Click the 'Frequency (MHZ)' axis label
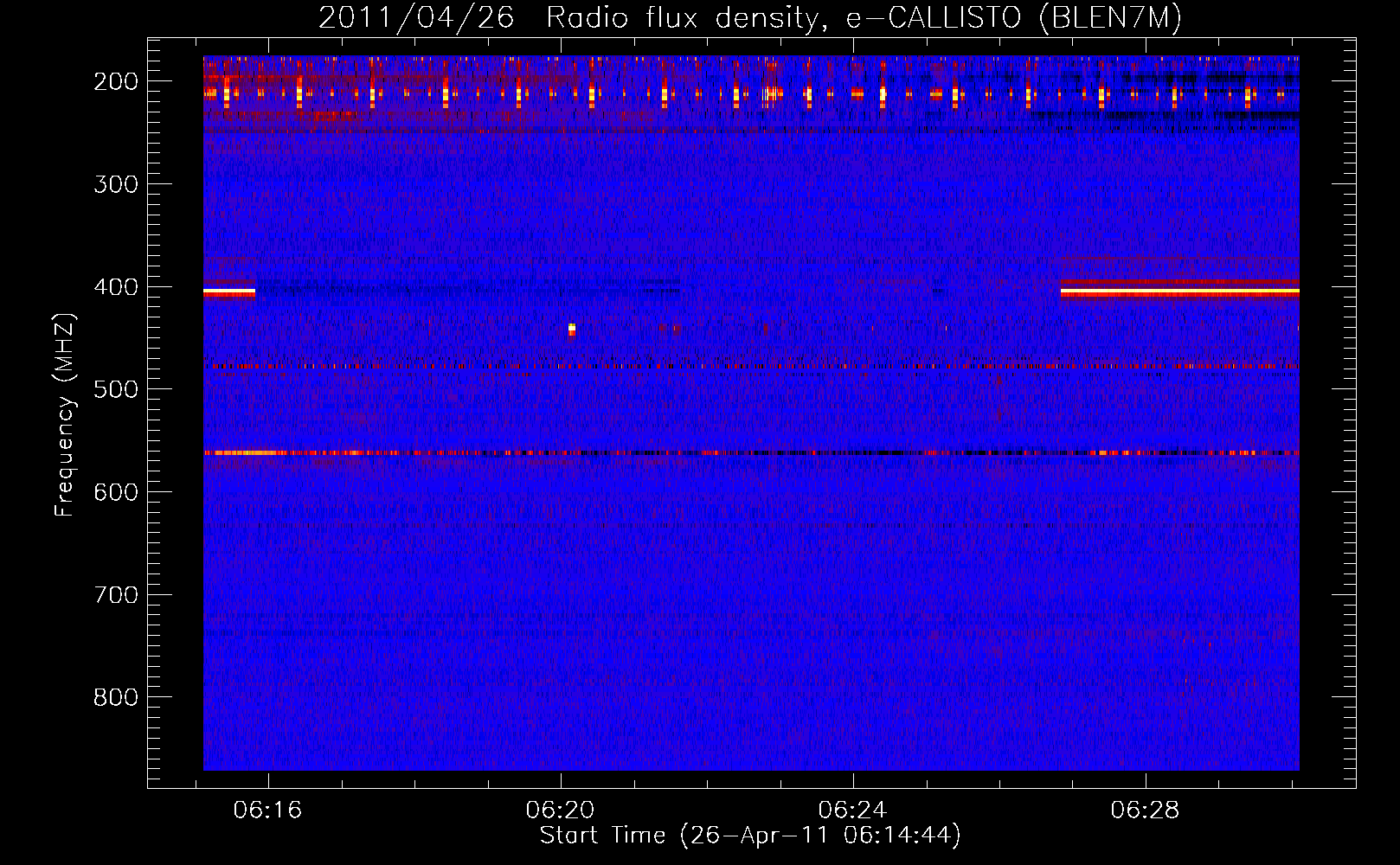 click(65, 415)
